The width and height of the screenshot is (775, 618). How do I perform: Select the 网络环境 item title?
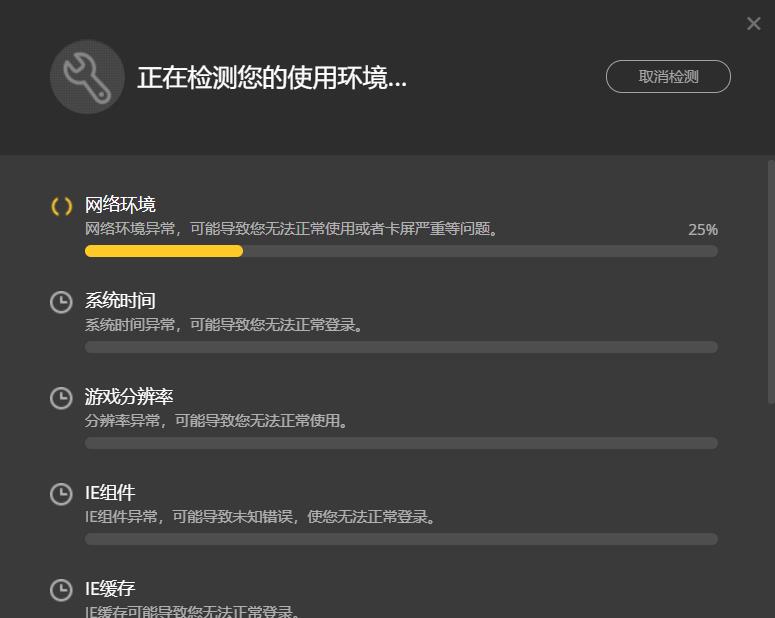point(120,205)
